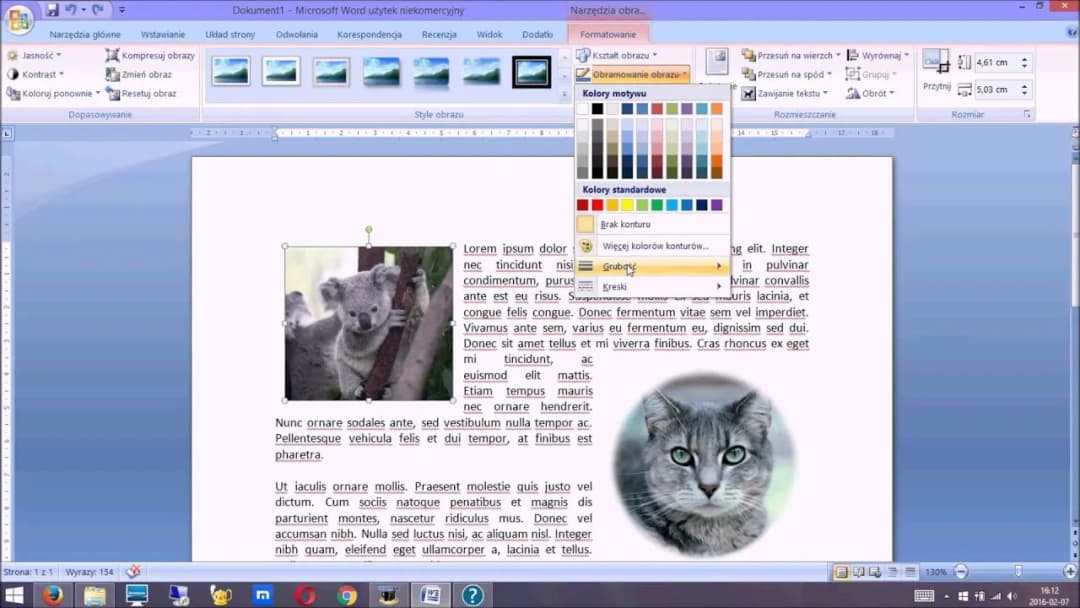Switch to print layout view in status bar
This screenshot has width=1080, height=608.
pyautogui.click(x=841, y=572)
